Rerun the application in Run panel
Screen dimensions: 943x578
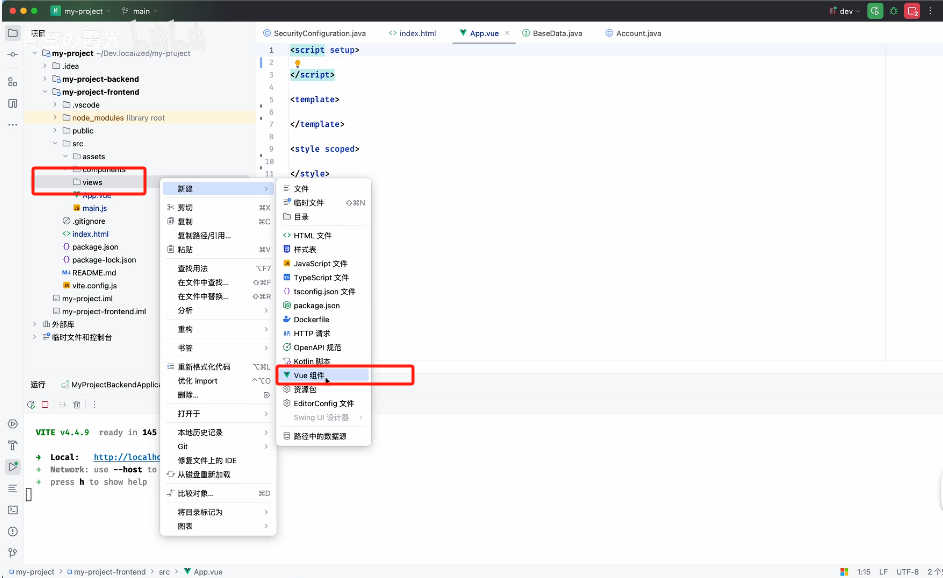point(31,405)
